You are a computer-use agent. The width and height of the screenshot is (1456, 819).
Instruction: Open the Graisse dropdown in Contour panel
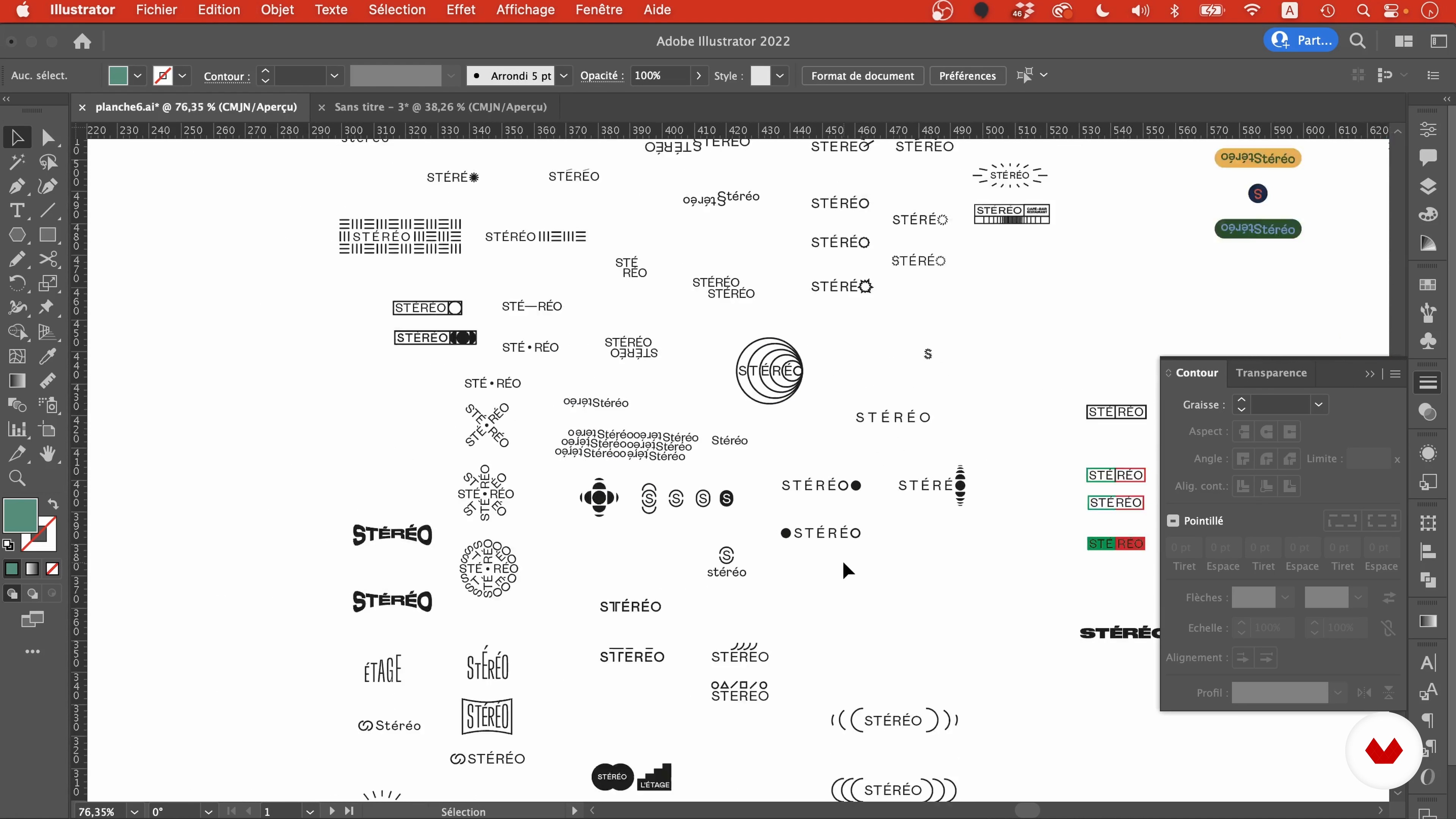(1319, 404)
